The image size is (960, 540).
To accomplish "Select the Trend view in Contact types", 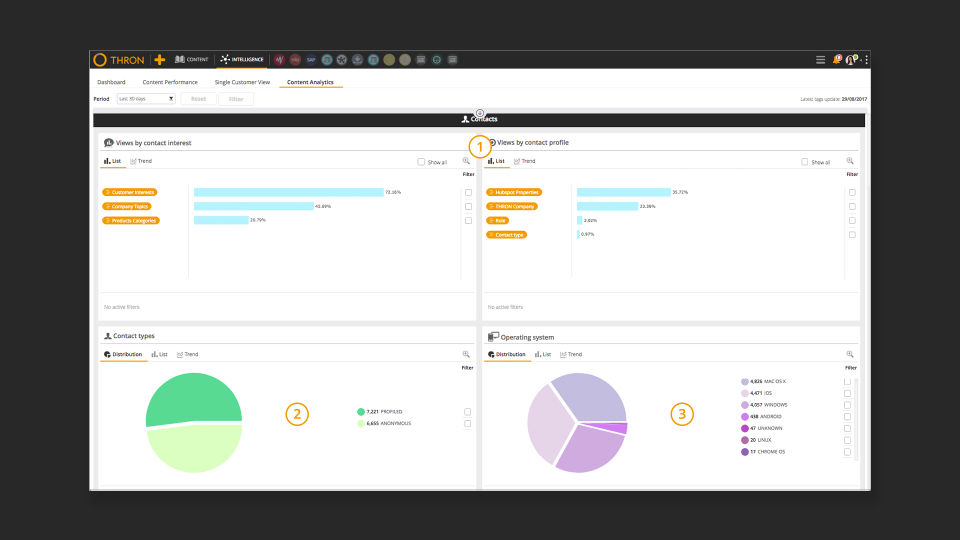I will pyautogui.click(x=187, y=354).
